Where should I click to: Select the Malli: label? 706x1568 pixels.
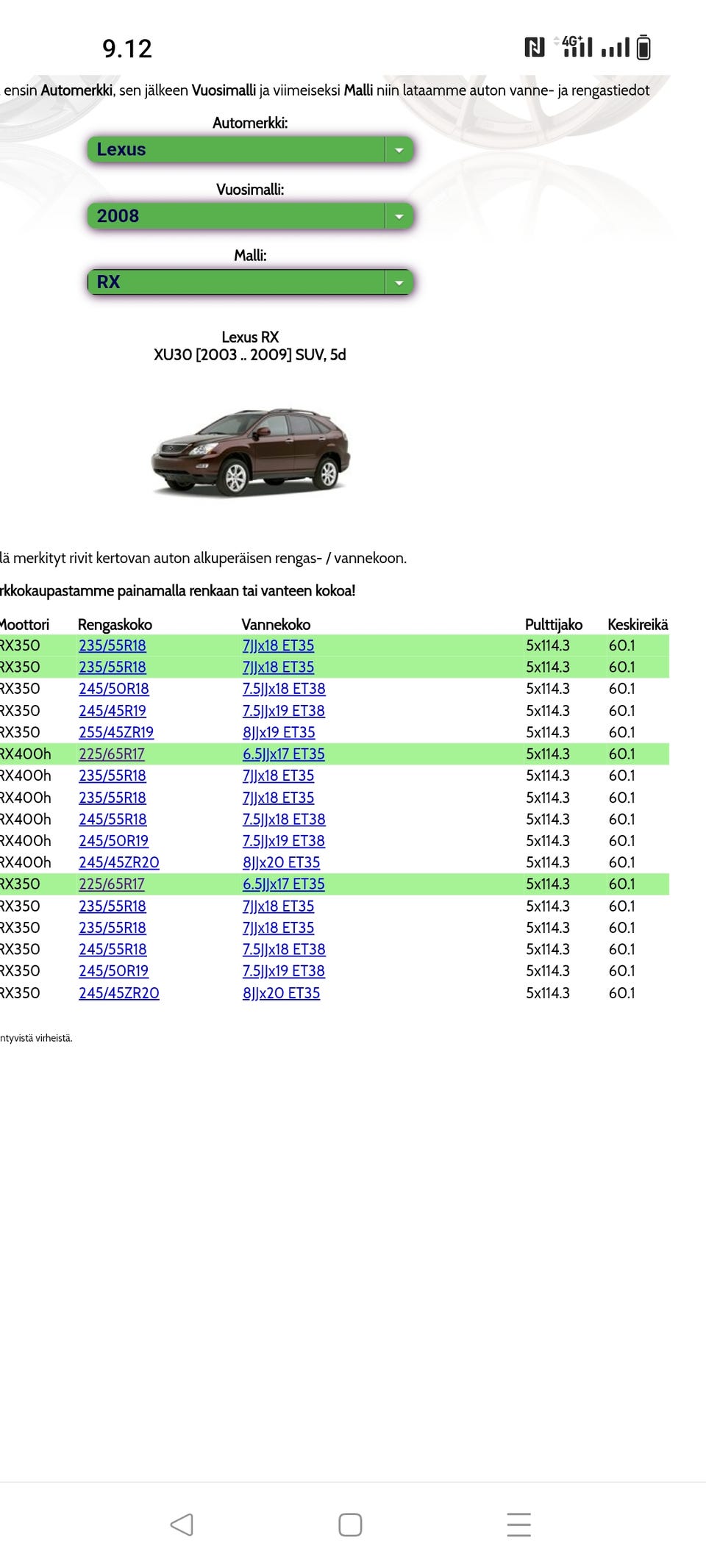tap(250, 256)
